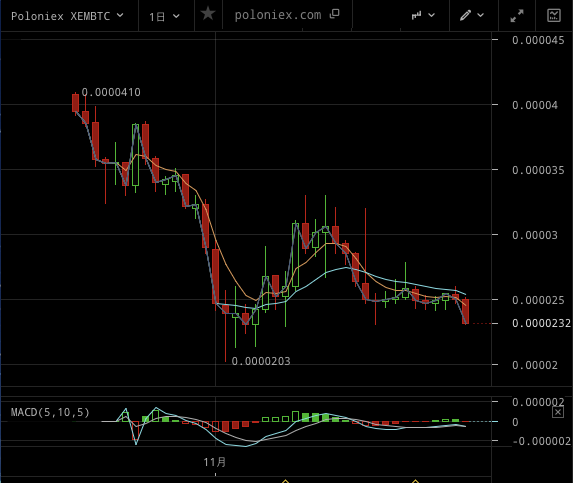The height and width of the screenshot is (483, 573).
Task: Open the chart type candlestick icon
Action: 416,15
